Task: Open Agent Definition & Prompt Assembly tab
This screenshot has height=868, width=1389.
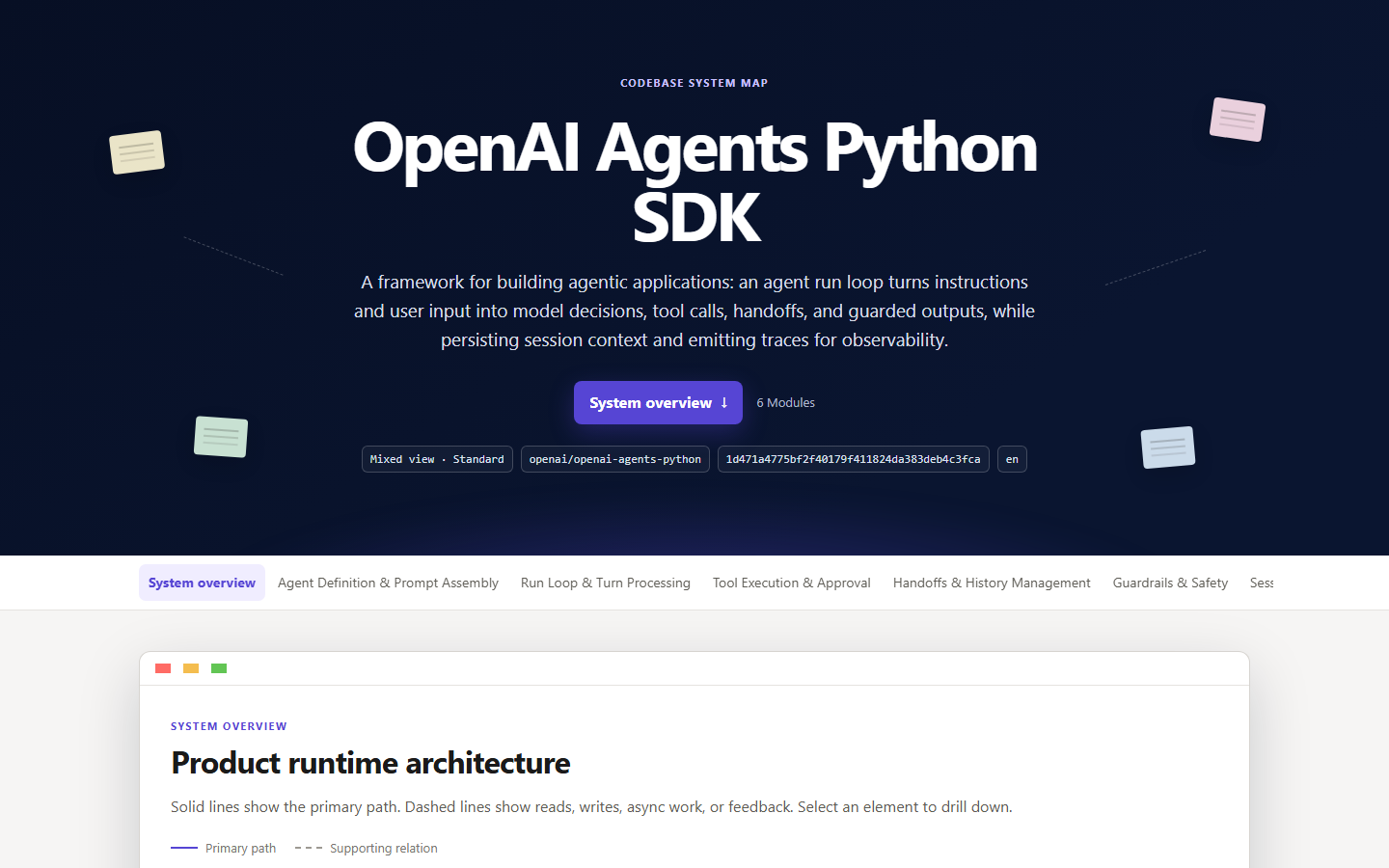Action: (388, 583)
